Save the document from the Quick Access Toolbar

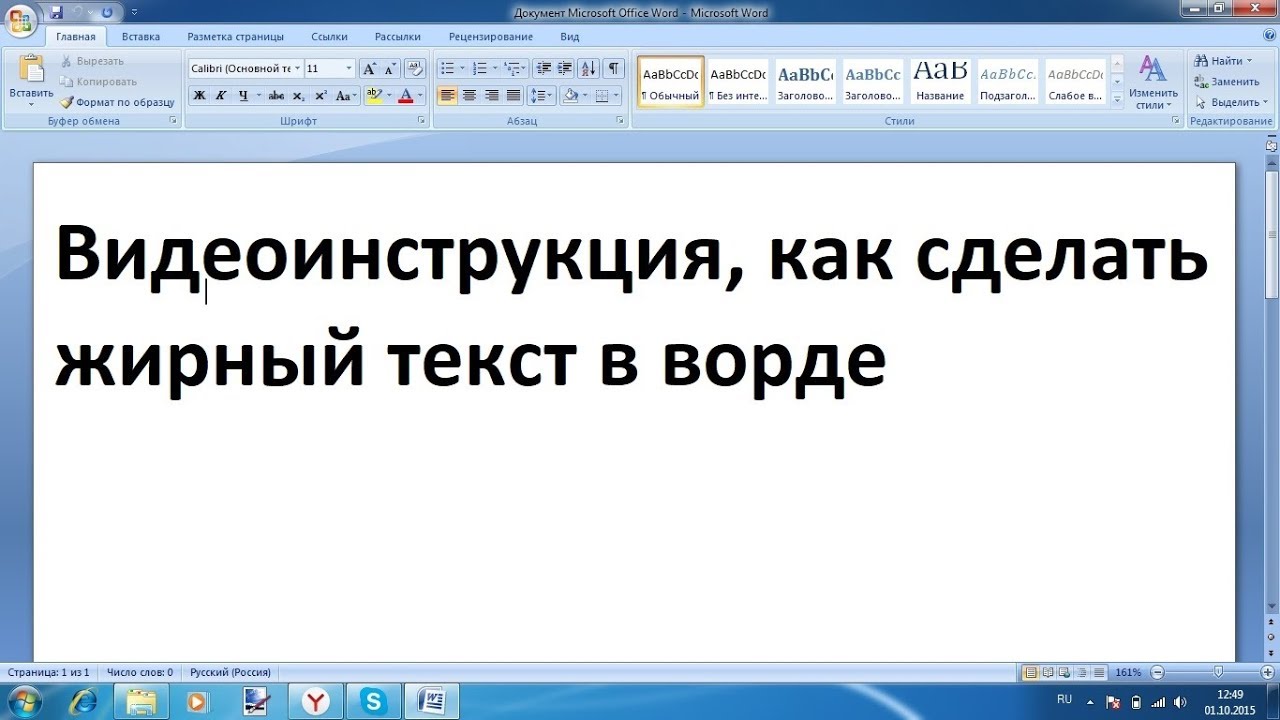56,12
